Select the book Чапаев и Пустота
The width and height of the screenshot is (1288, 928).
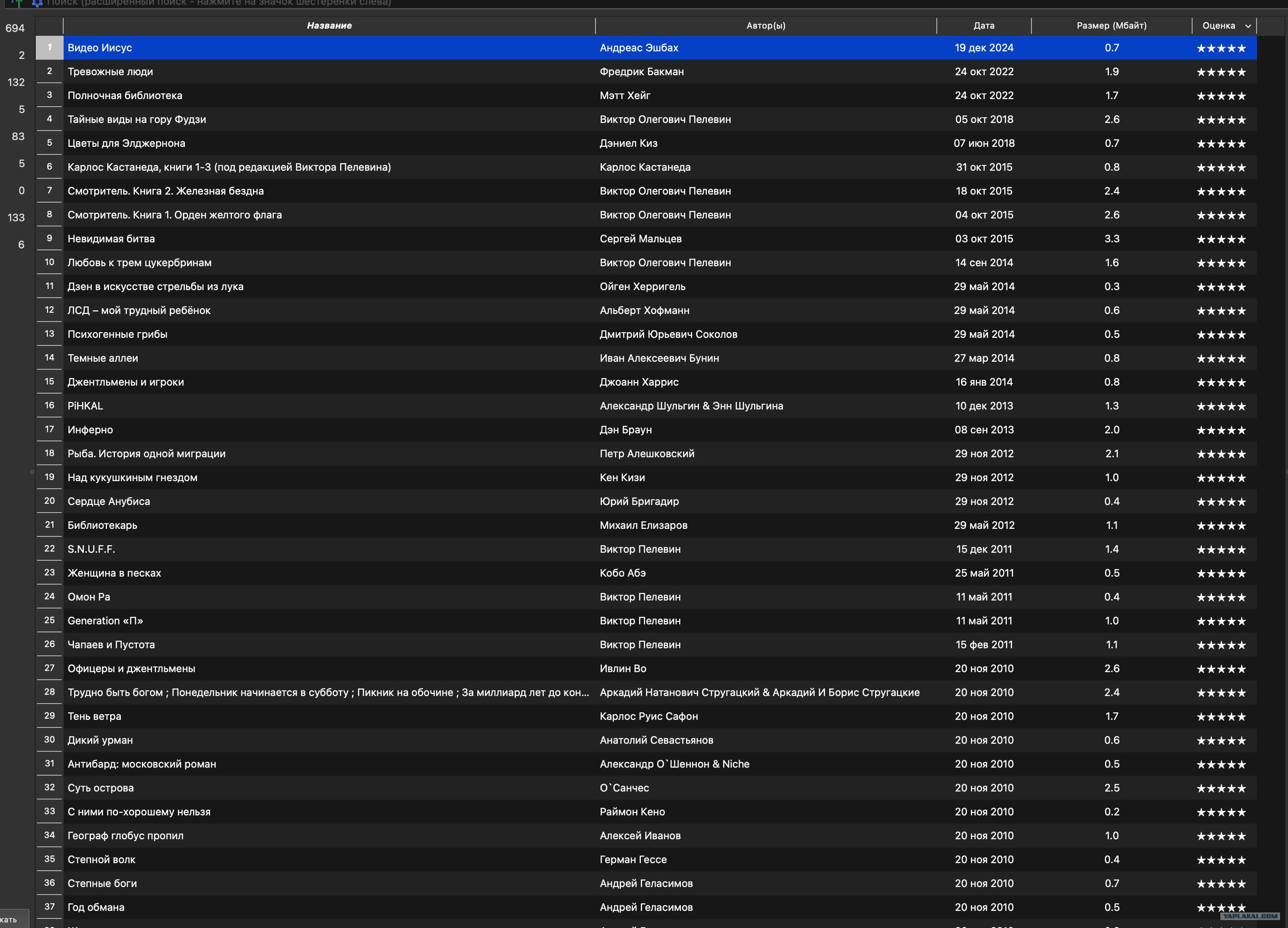tap(111, 644)
